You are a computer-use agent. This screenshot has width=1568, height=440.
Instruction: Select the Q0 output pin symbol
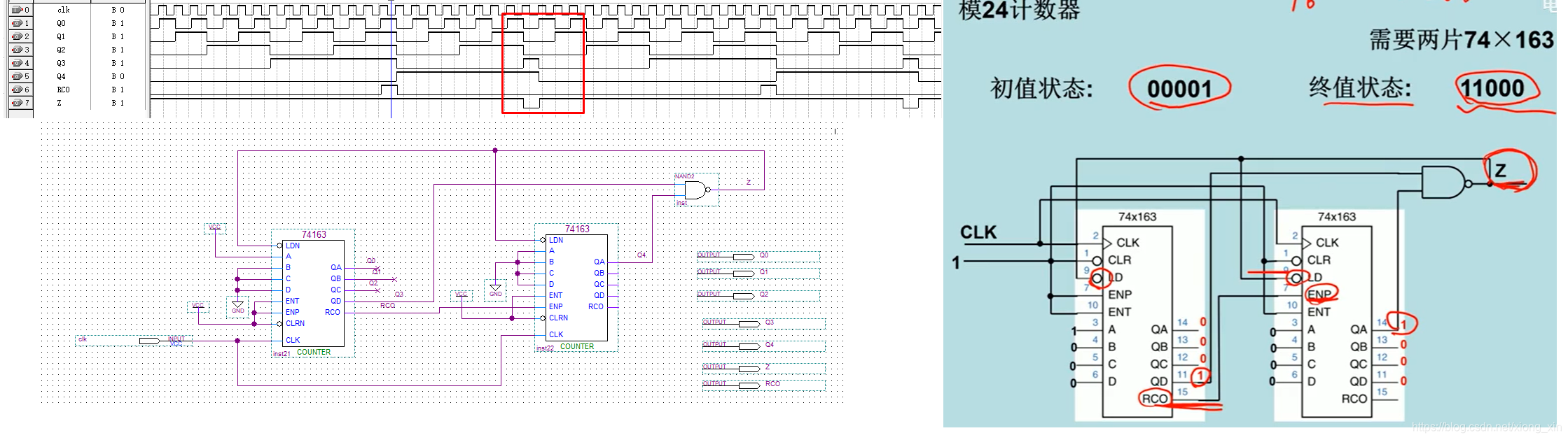pyautogui.click(x=742, y=257)
